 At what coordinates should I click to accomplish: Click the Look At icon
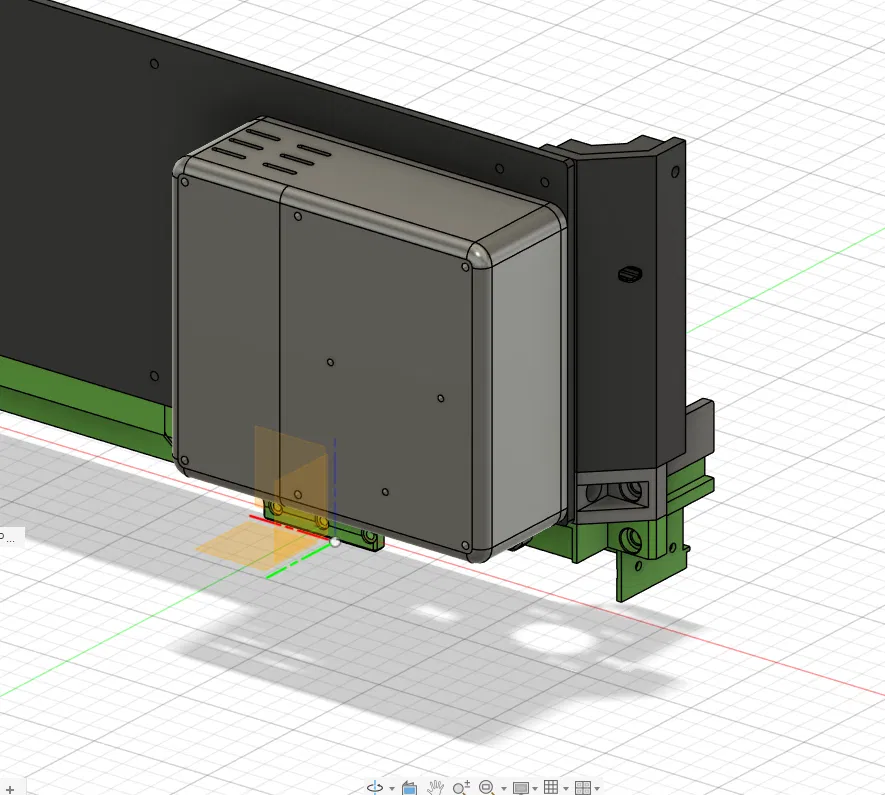click(x=410, y=788)
